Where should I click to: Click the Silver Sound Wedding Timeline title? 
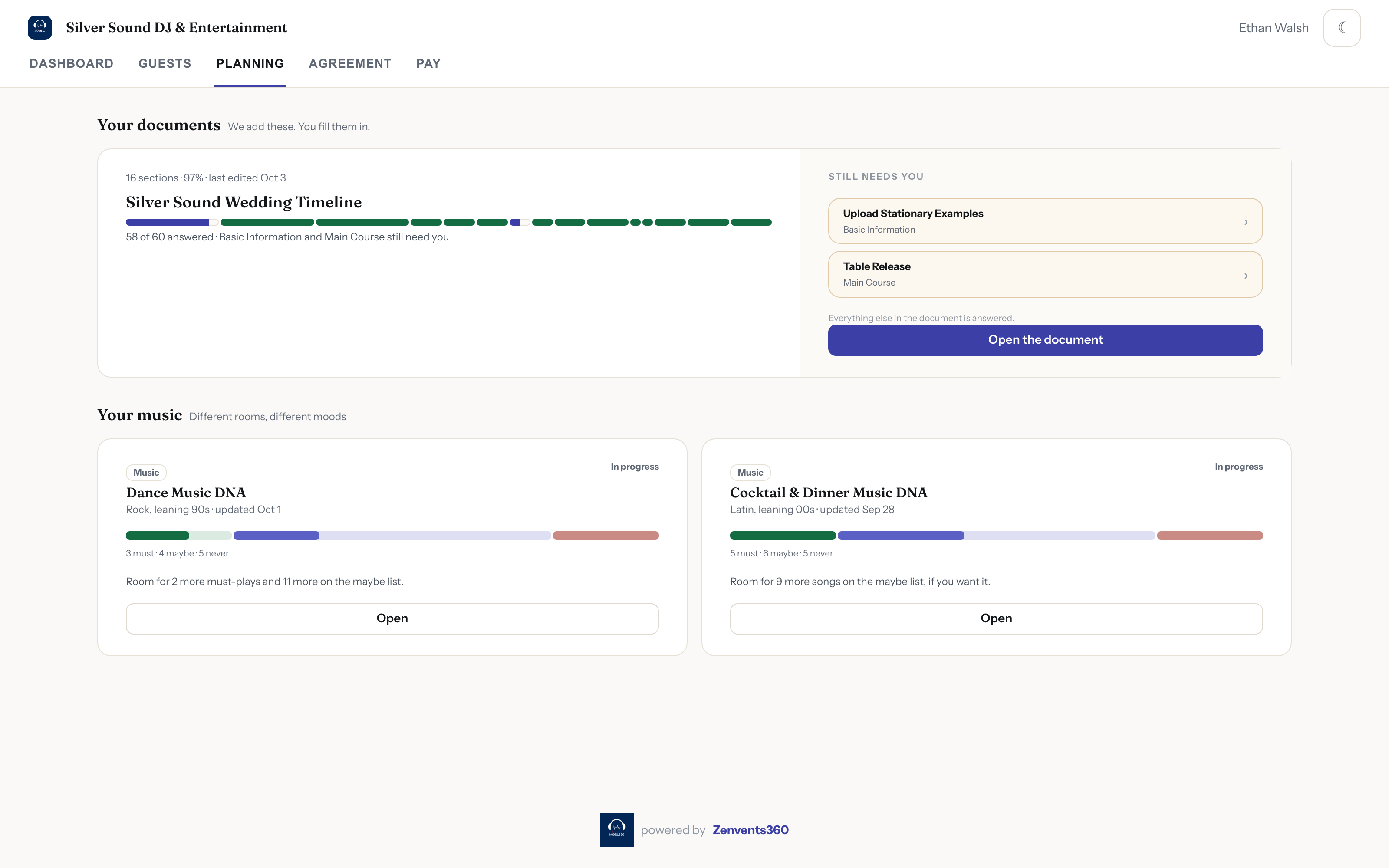[244, 202]
